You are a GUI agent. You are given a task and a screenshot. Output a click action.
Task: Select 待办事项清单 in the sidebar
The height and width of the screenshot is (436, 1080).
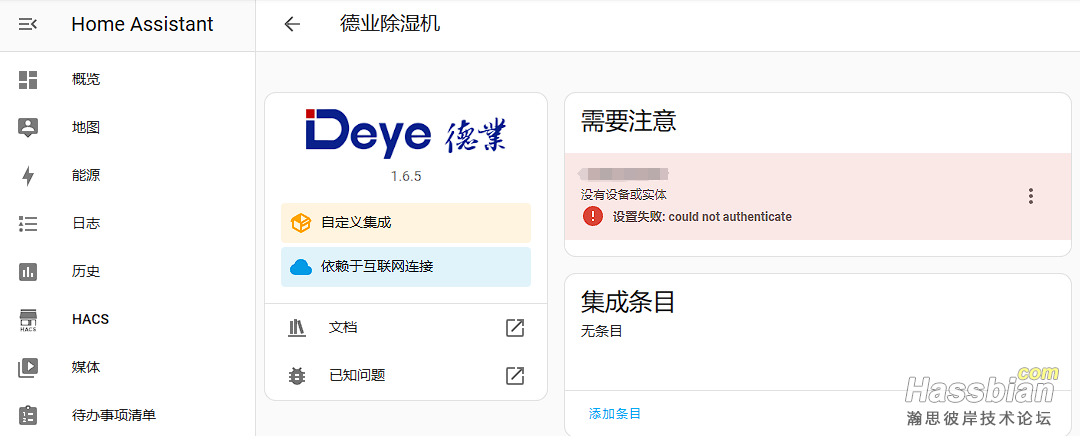[x=127, y=415]
